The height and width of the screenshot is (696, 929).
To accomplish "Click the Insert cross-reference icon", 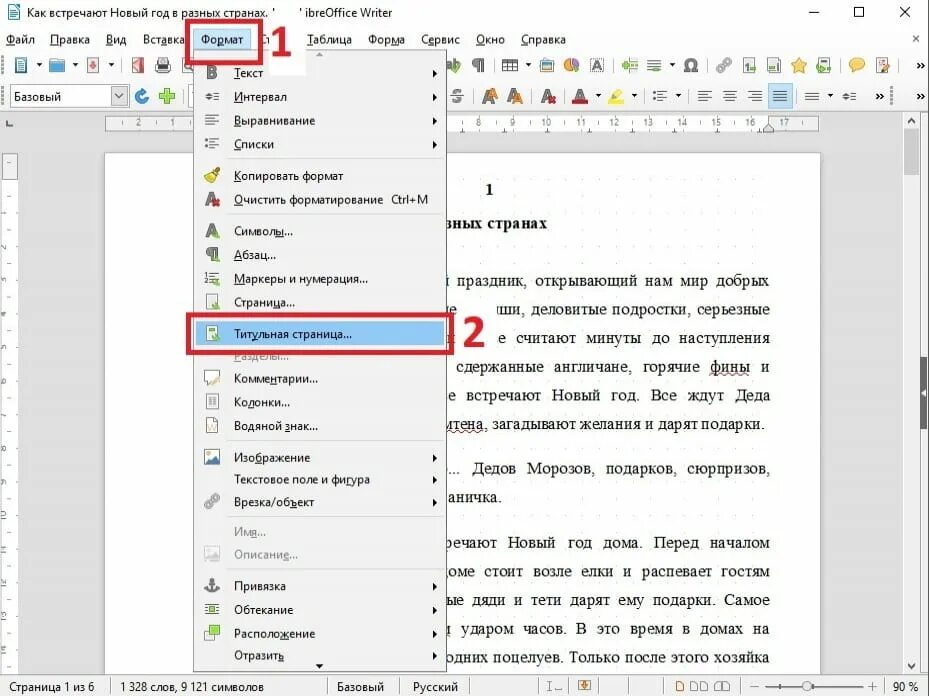I will pyautogui.click(x=824, y=65).
